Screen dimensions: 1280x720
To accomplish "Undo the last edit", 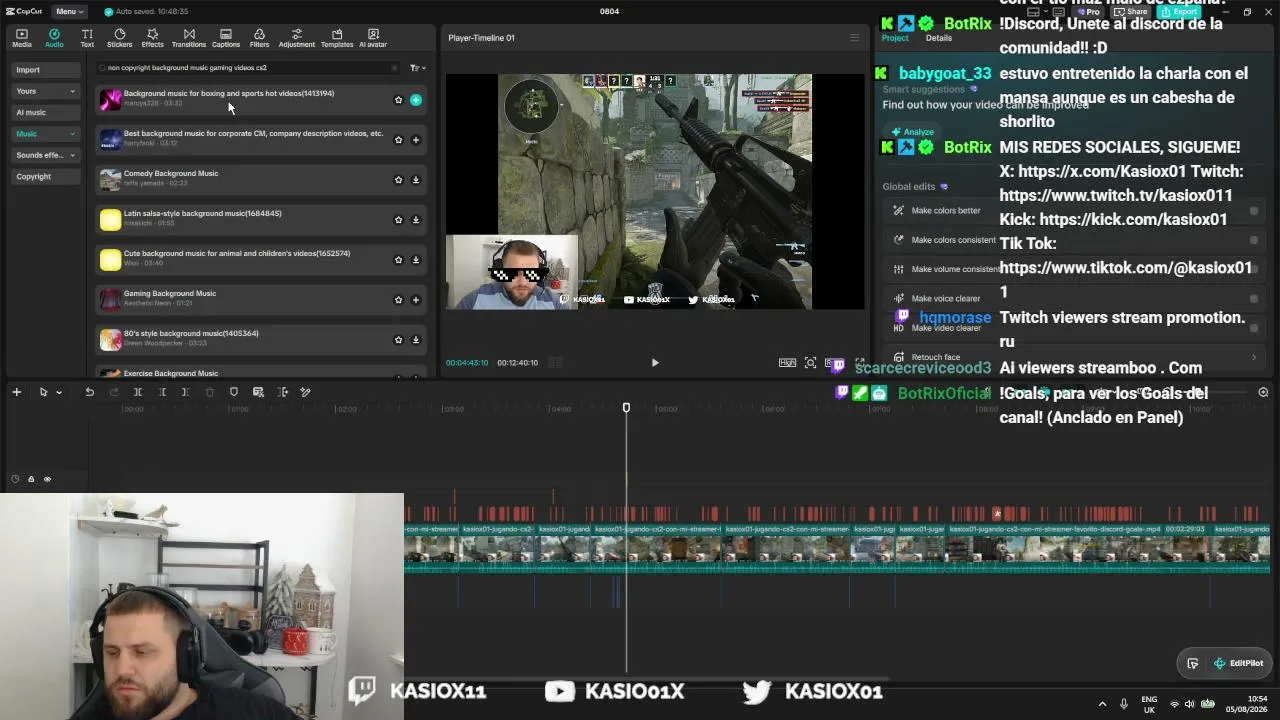I will (x=89, y=392).
